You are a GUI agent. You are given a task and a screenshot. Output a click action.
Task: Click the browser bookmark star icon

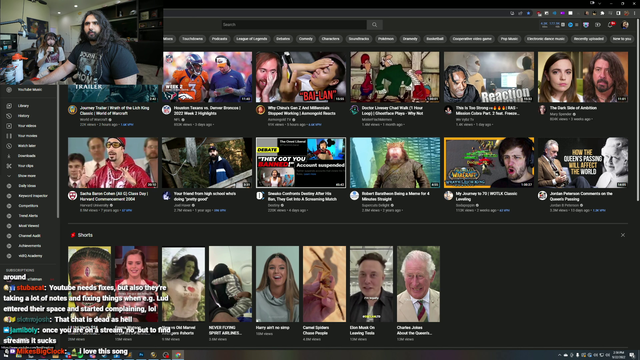(529, 13)
